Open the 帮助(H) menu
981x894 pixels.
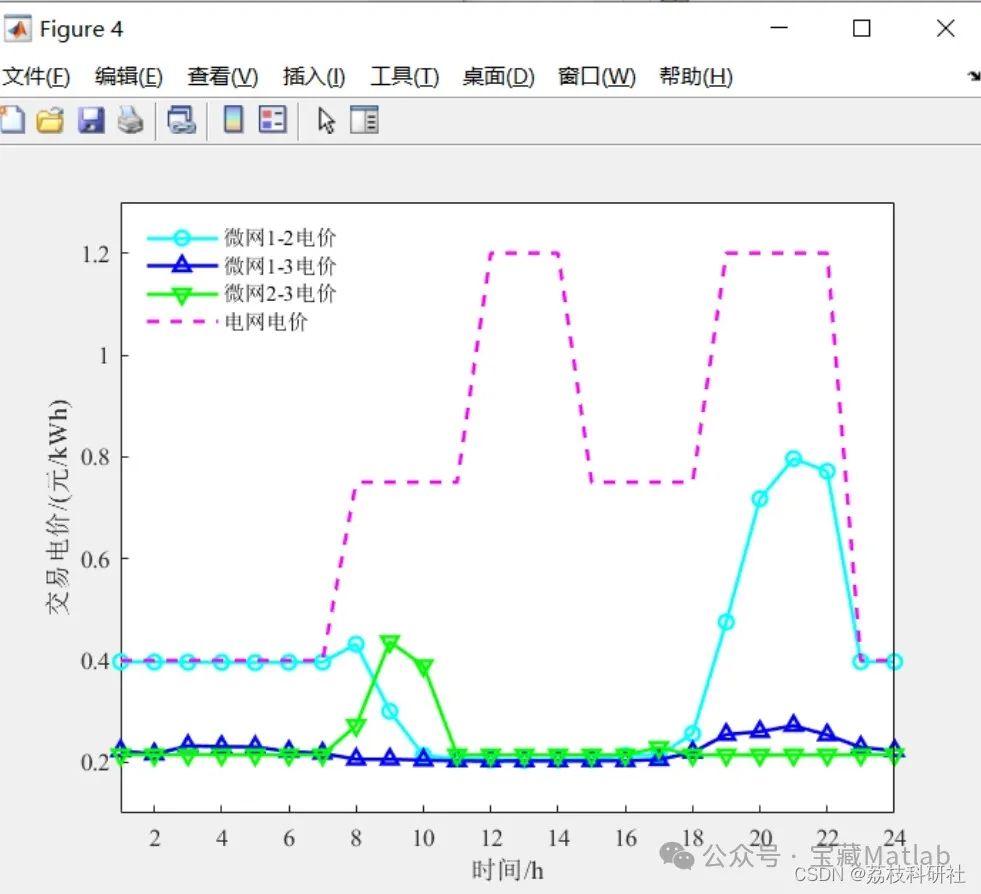pyautogui.click(x=694, y=75)
